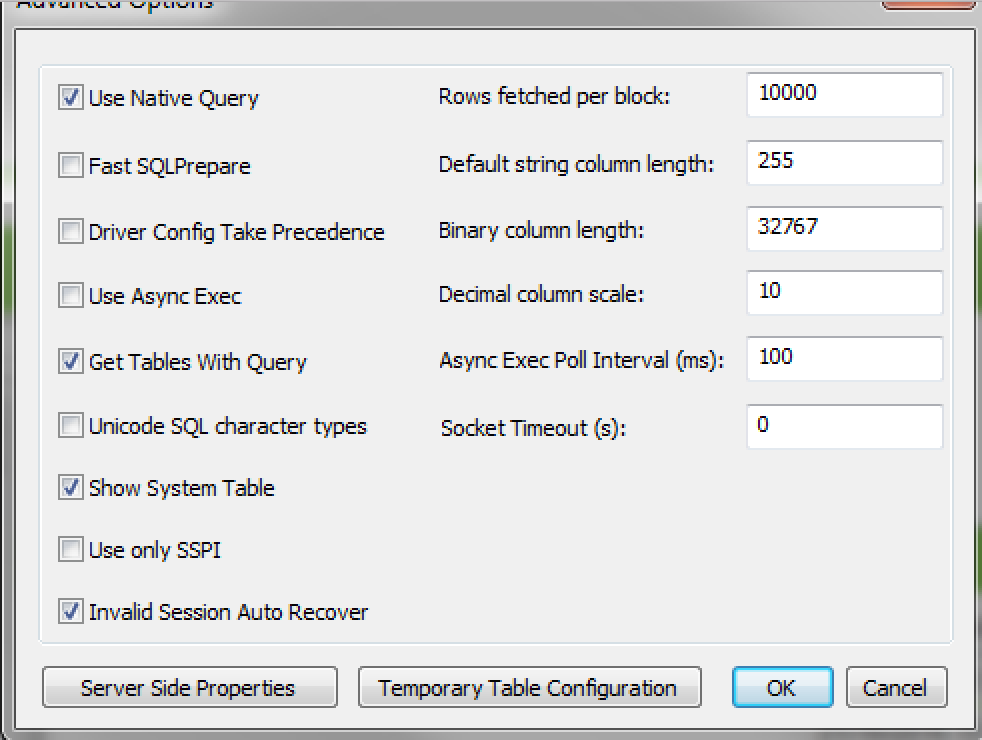Viewport: 982px width, 740px height.
Task: Uncheck the Use Native Query checkbox
Action: 70,98
